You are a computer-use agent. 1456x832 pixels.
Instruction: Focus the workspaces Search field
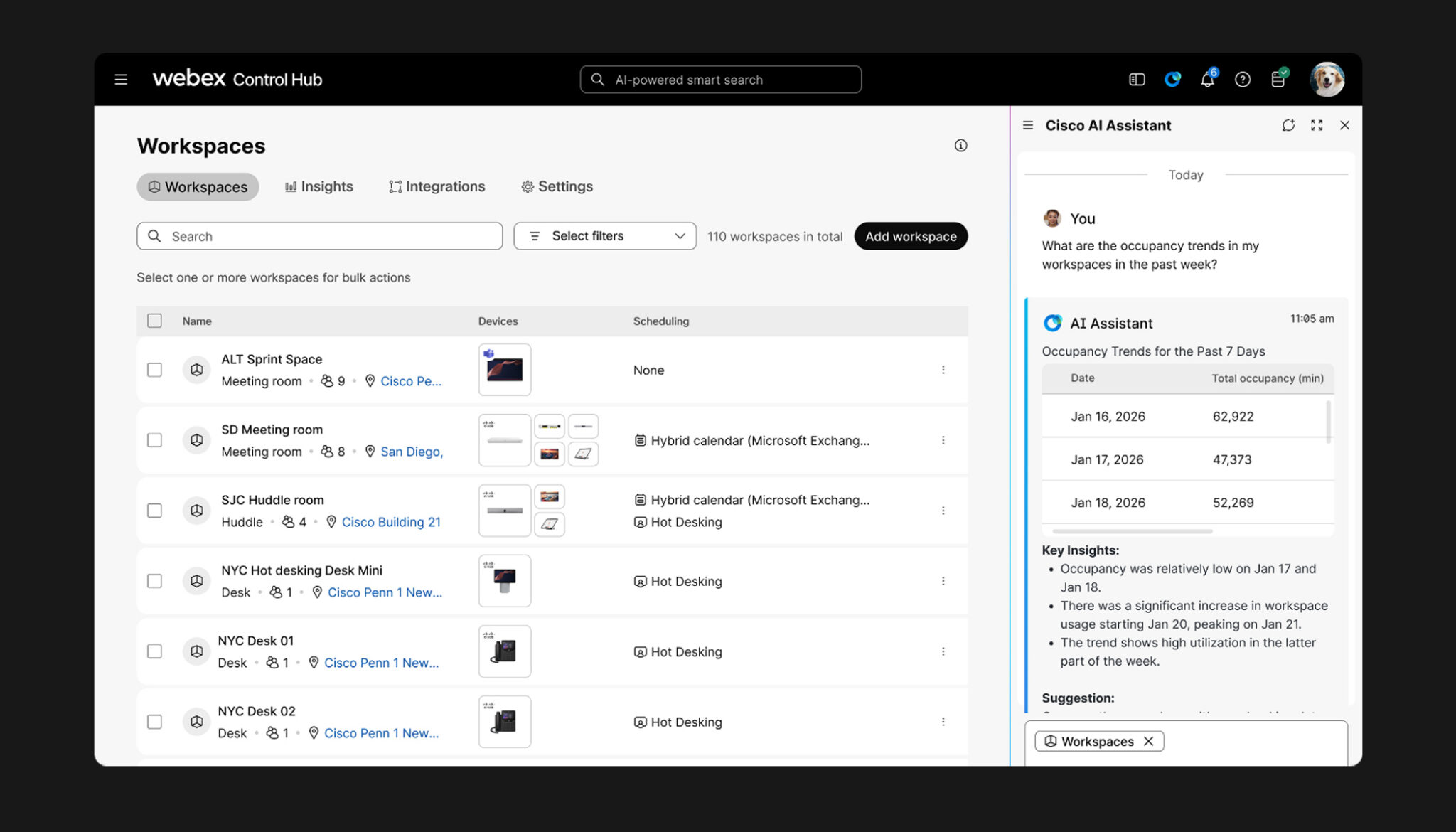(319, 236)
